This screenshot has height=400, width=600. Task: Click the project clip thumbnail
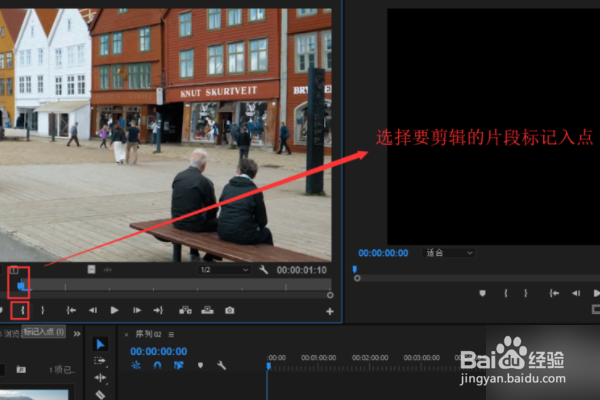(x=34, y=395)
